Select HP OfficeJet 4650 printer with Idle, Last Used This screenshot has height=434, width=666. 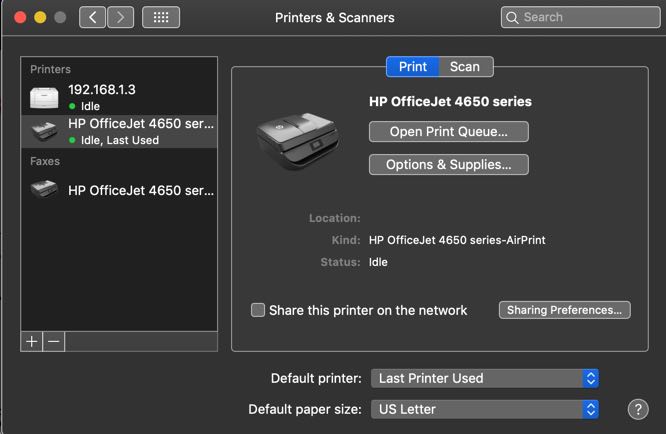(x=119, y=131)
